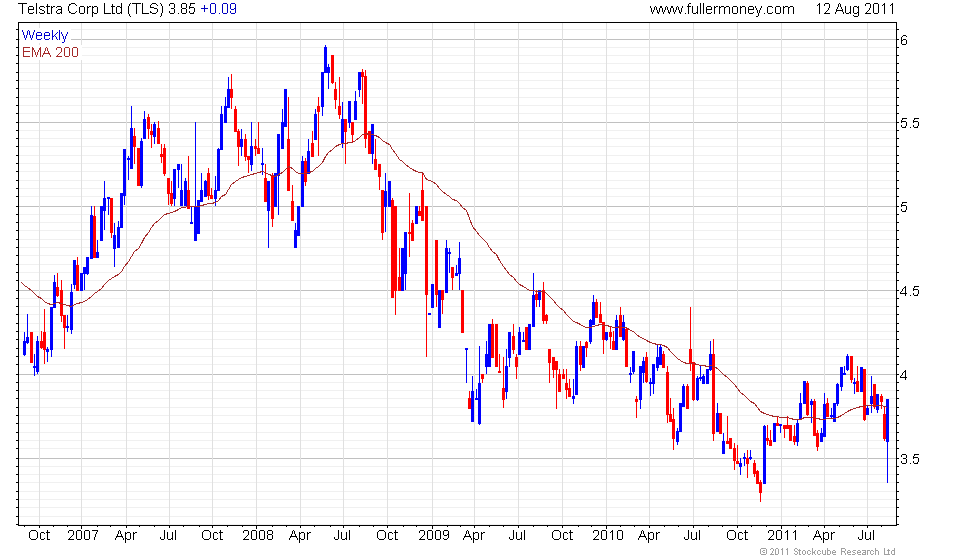980x560 pixels.
Task: Click the 12 Aug 2011 date label
Action: [x=855, y=9]
